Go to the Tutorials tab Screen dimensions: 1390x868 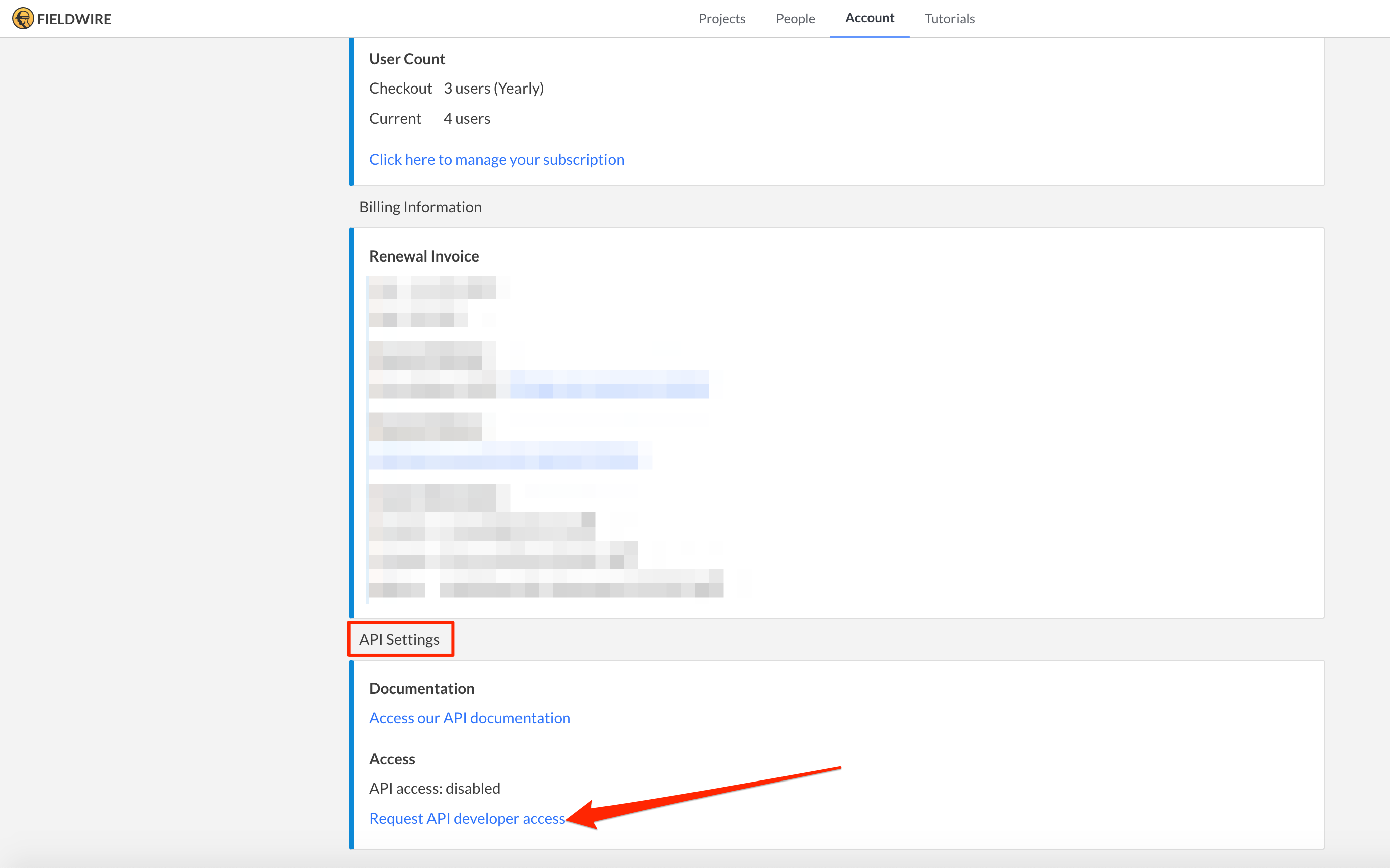click(949, 19)
